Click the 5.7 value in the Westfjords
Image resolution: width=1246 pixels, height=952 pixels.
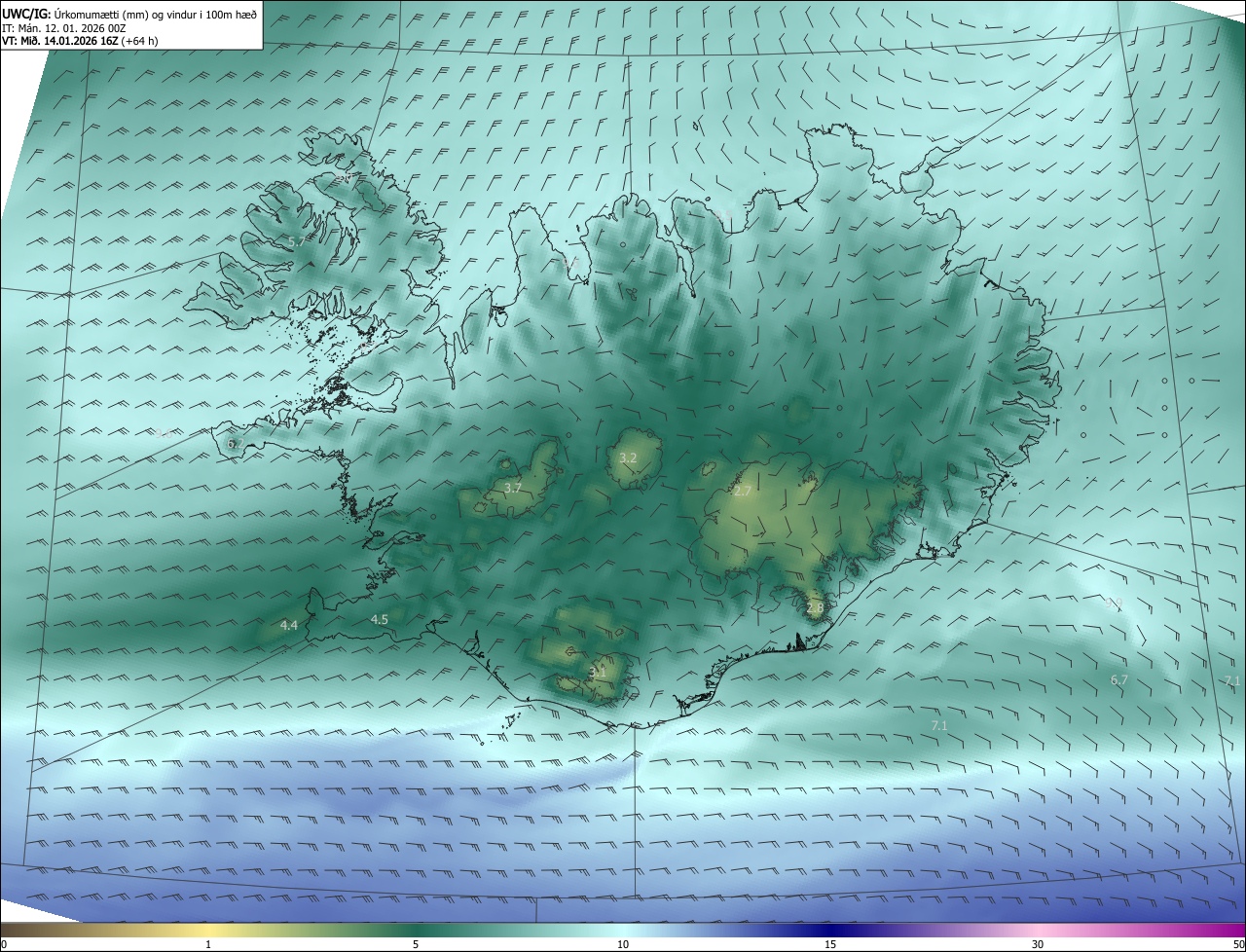(x=295, y=241)
